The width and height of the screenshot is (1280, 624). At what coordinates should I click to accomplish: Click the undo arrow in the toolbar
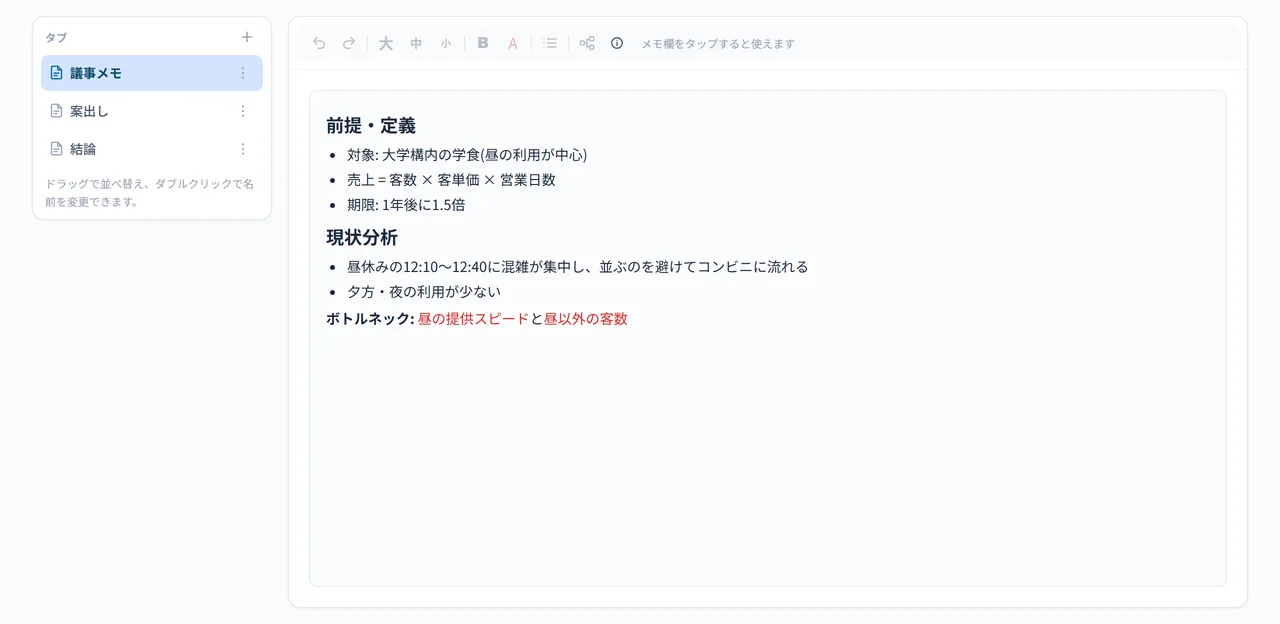tap(319, 43)
